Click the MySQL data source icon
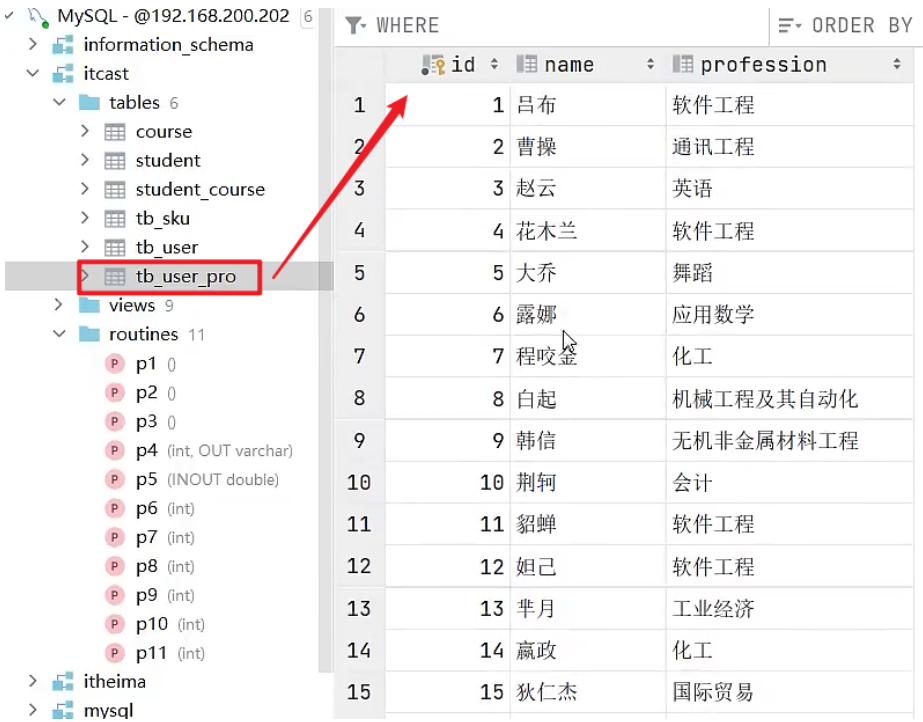 click(x=38, y=17)
